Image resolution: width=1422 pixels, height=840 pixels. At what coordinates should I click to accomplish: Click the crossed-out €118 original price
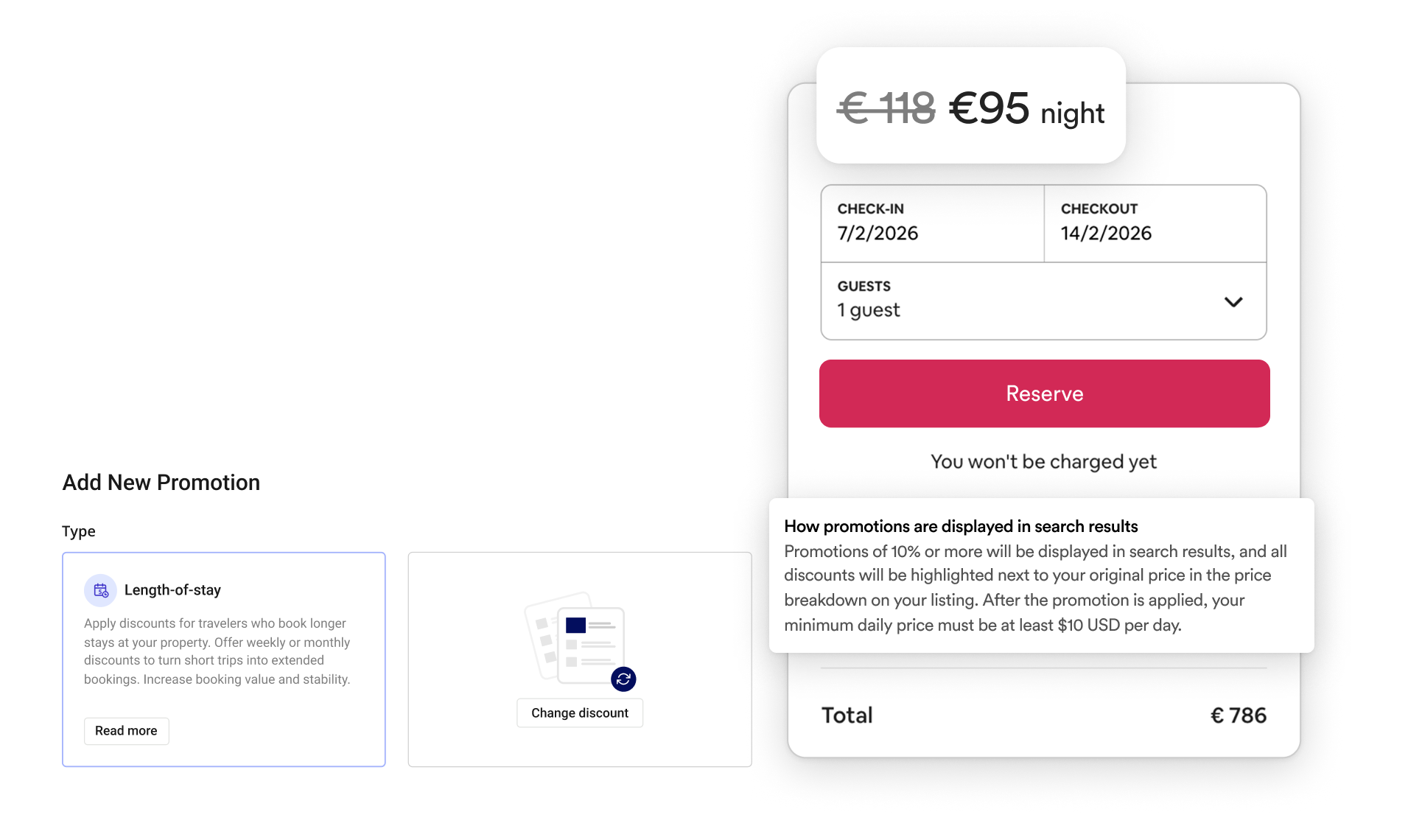pyautogui.click(x=886, y=108)
